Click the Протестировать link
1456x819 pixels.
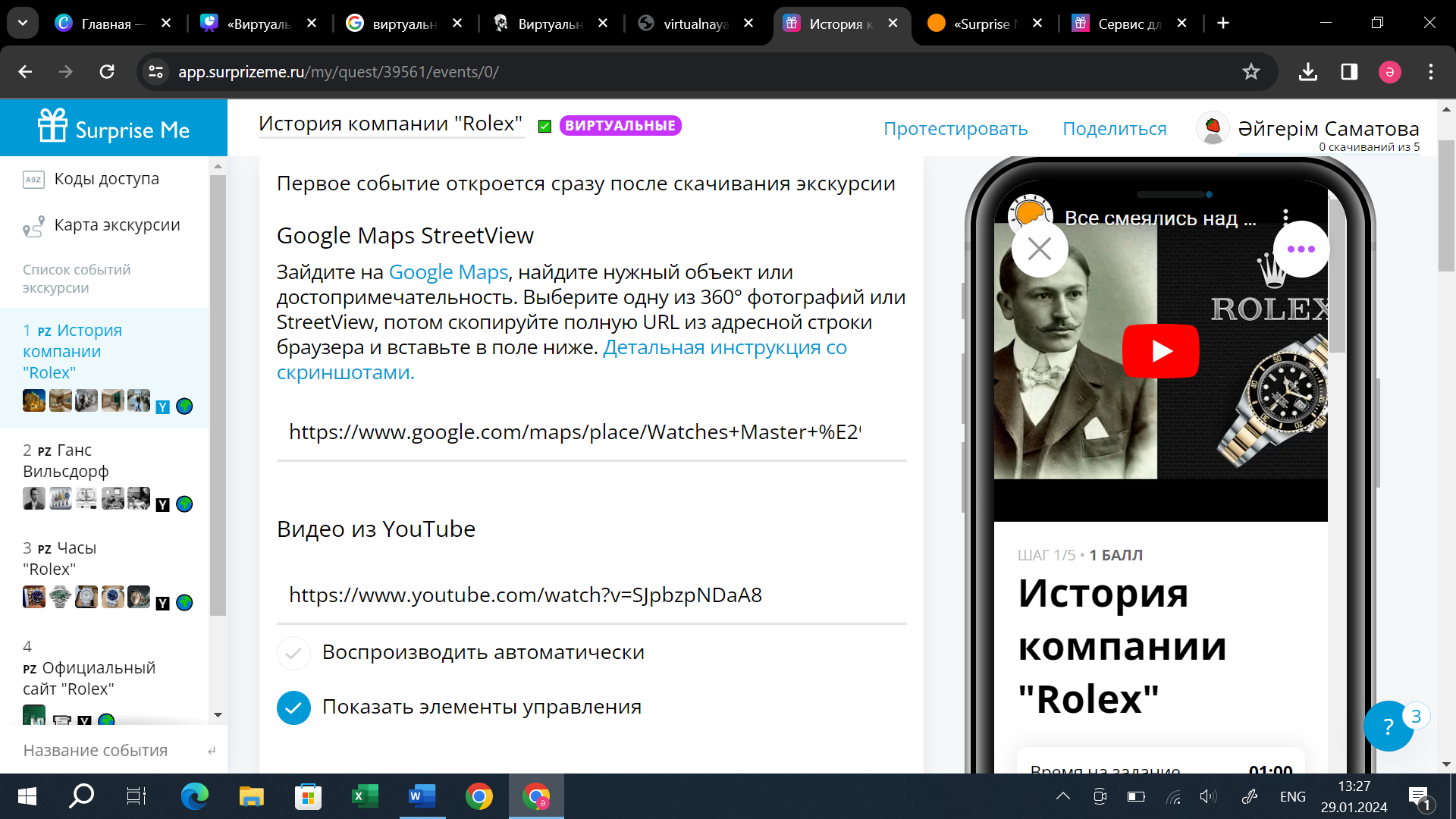point(955,129)
